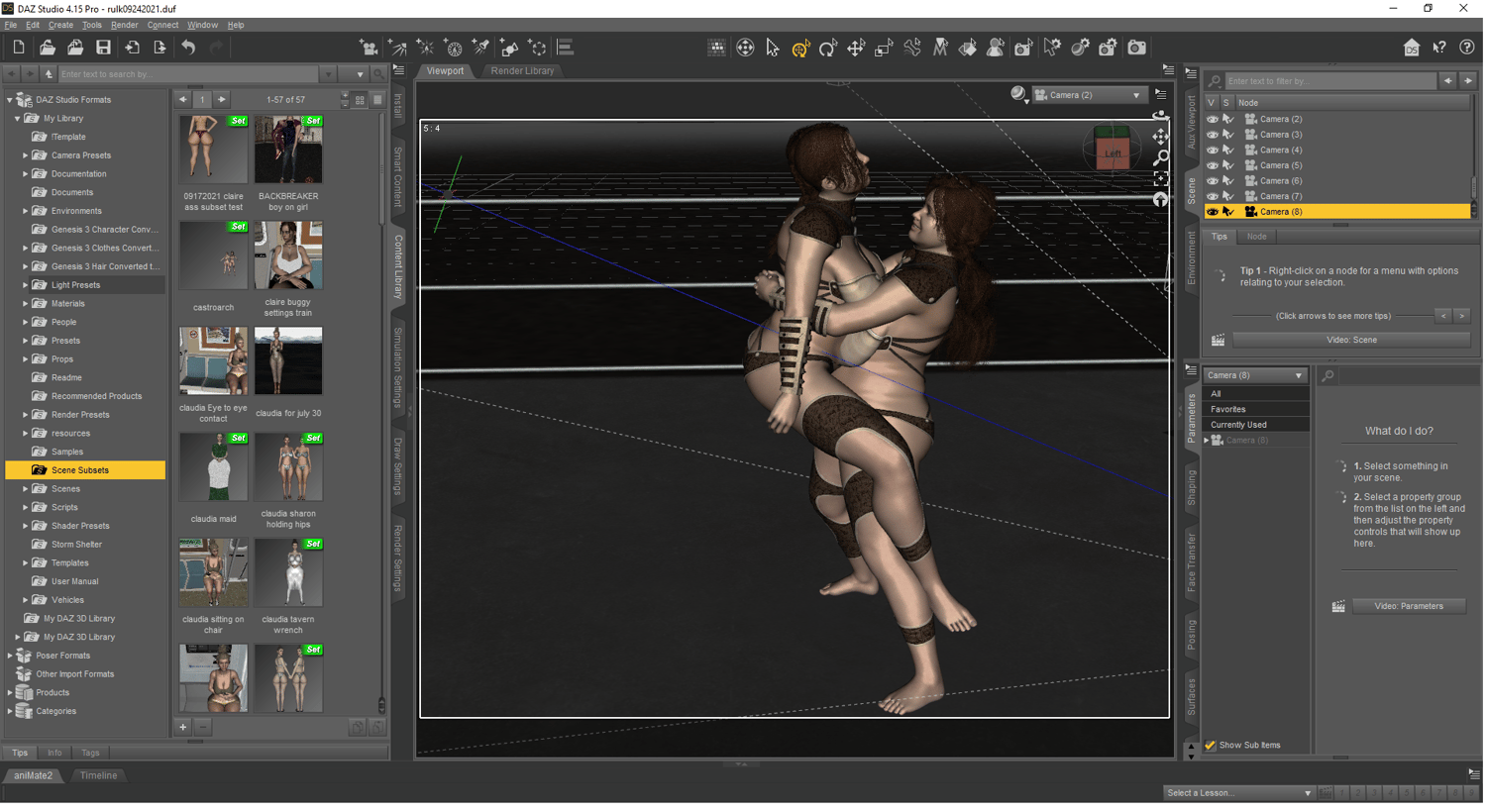Select the Scale tool
Viewport: 1486px width, 812px height.
pyautogui.click(x=884, y=48)
